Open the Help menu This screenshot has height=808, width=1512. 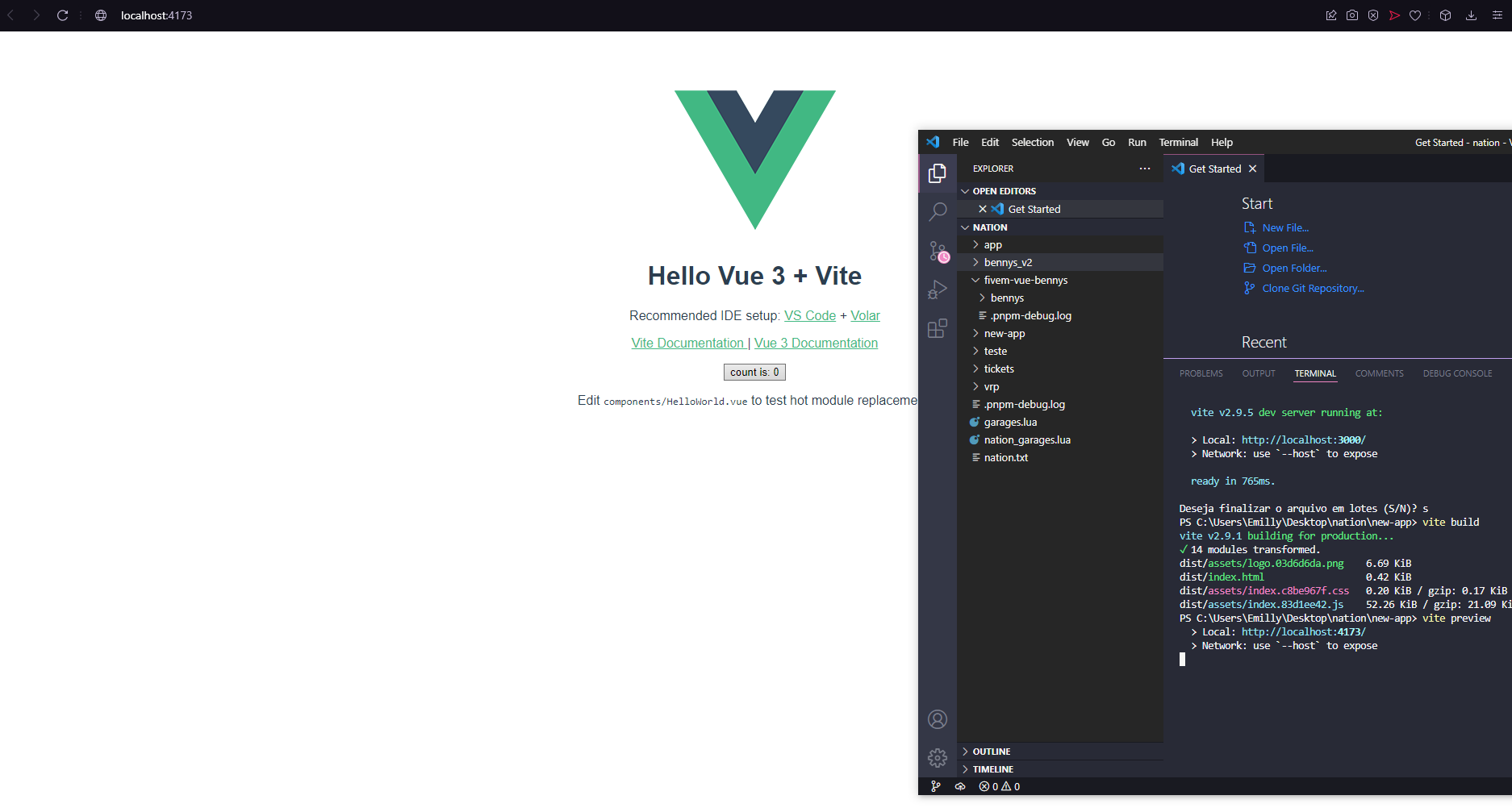tap(1222, 142)
